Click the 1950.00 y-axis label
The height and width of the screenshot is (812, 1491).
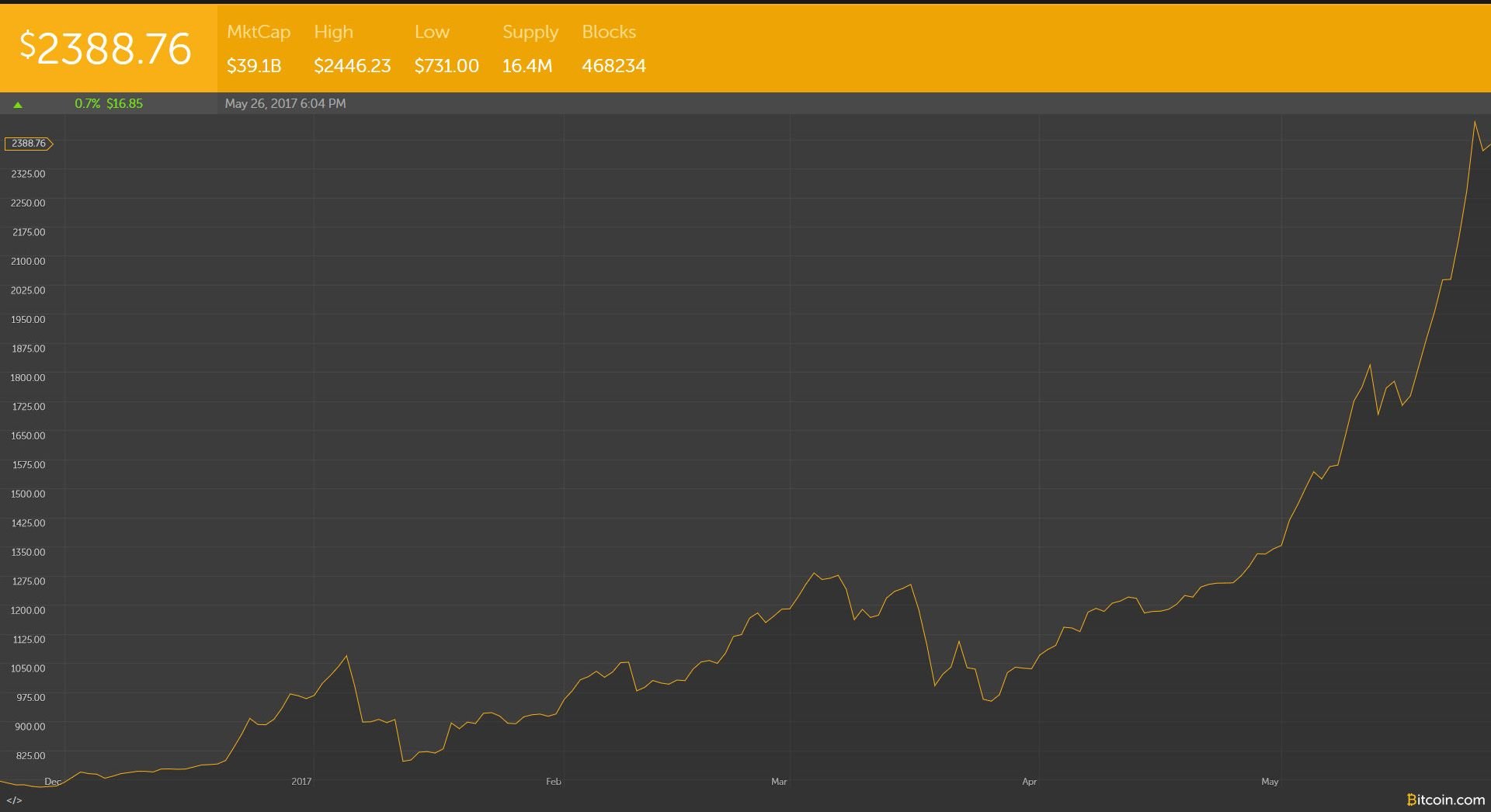click(28, 319)
